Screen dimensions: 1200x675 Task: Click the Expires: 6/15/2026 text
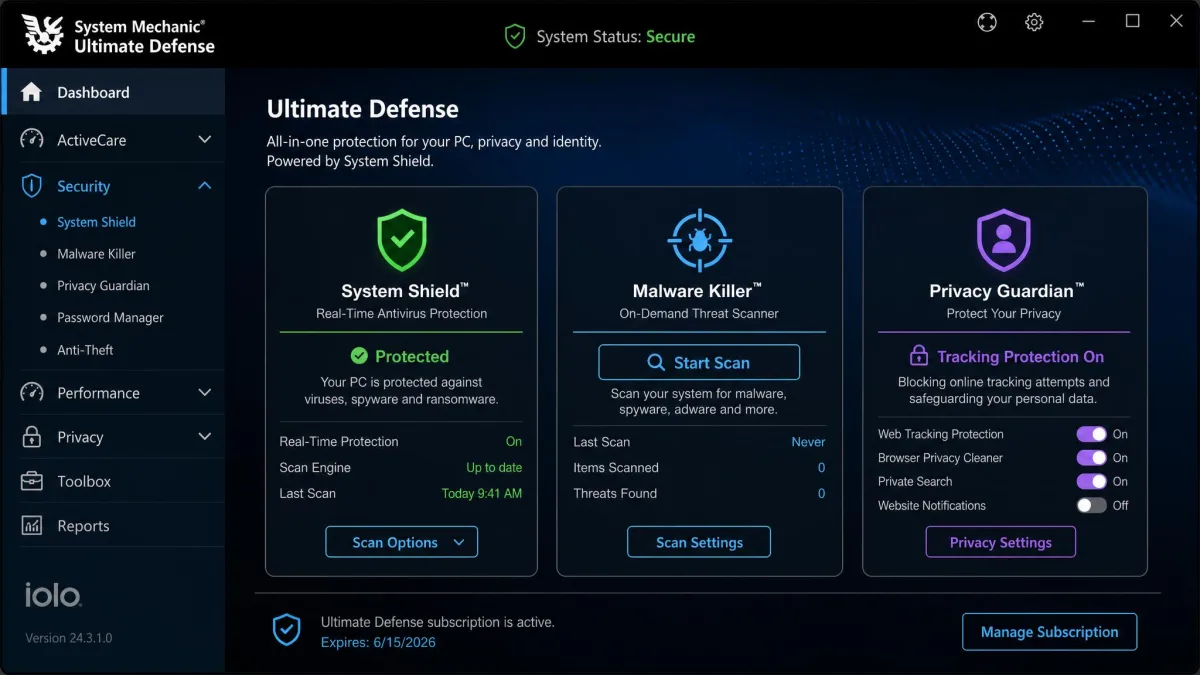pyautogui.click(x=378, y=643)
